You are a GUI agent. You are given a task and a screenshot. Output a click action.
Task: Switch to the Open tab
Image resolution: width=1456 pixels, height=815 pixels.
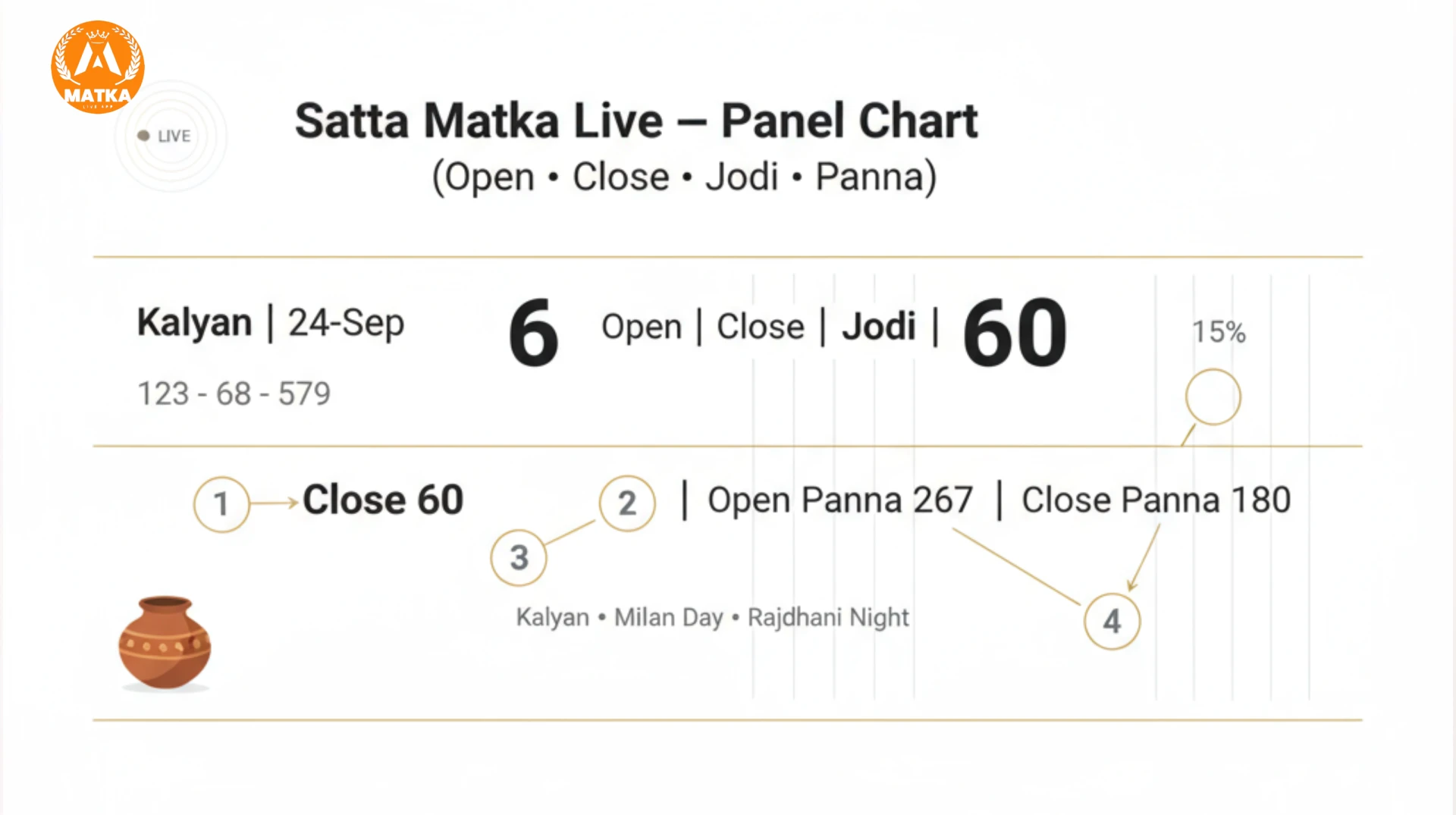642,328
